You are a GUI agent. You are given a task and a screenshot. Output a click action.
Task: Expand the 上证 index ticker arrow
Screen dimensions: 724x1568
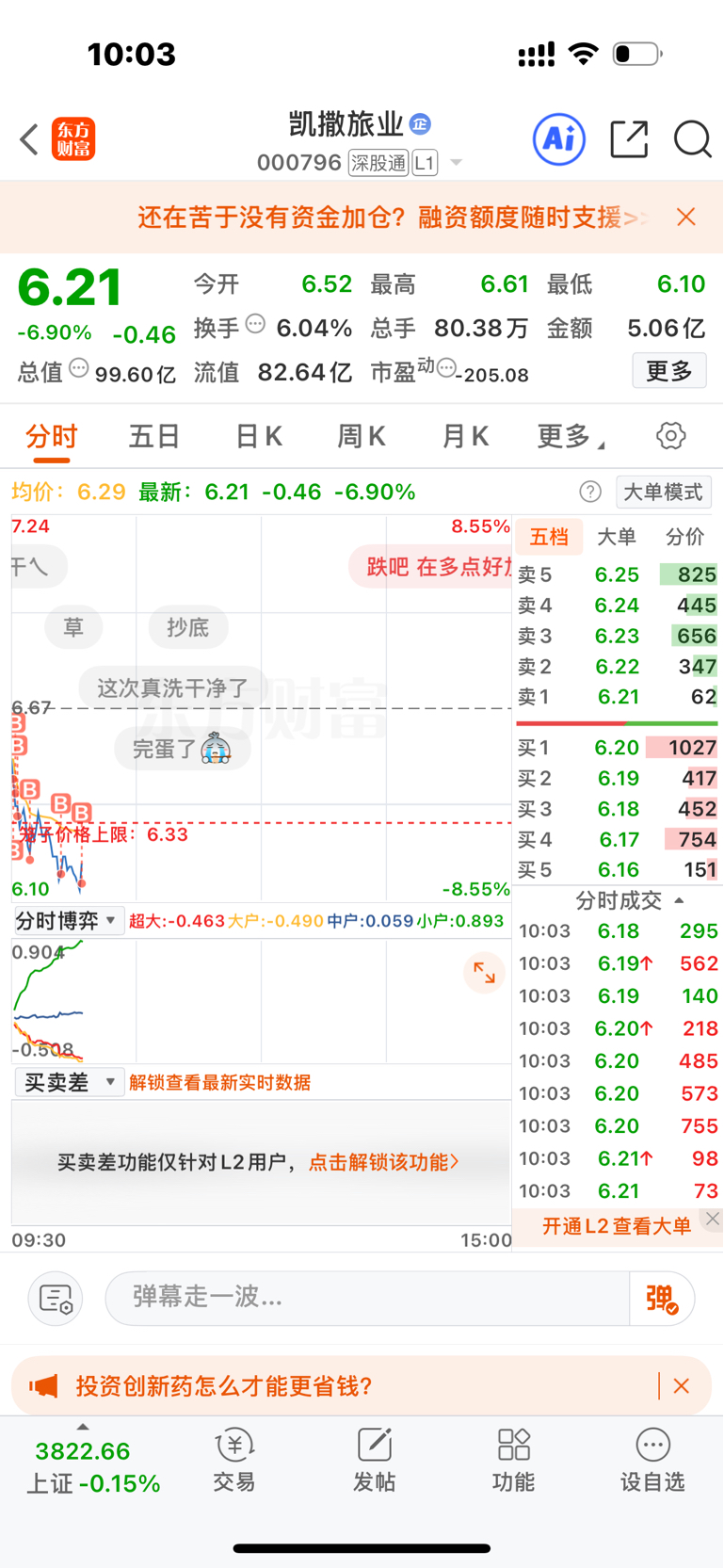click(83, 1428)
